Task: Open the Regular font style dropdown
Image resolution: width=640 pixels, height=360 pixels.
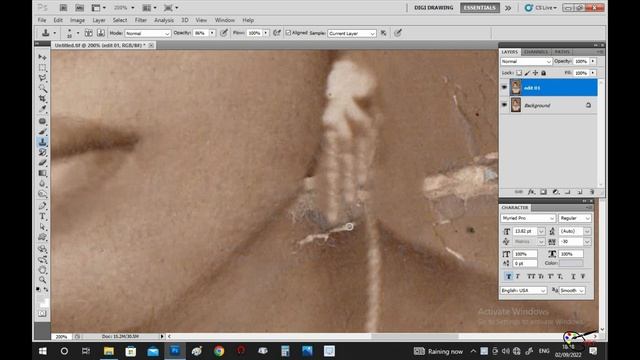Action: point(575,218)
